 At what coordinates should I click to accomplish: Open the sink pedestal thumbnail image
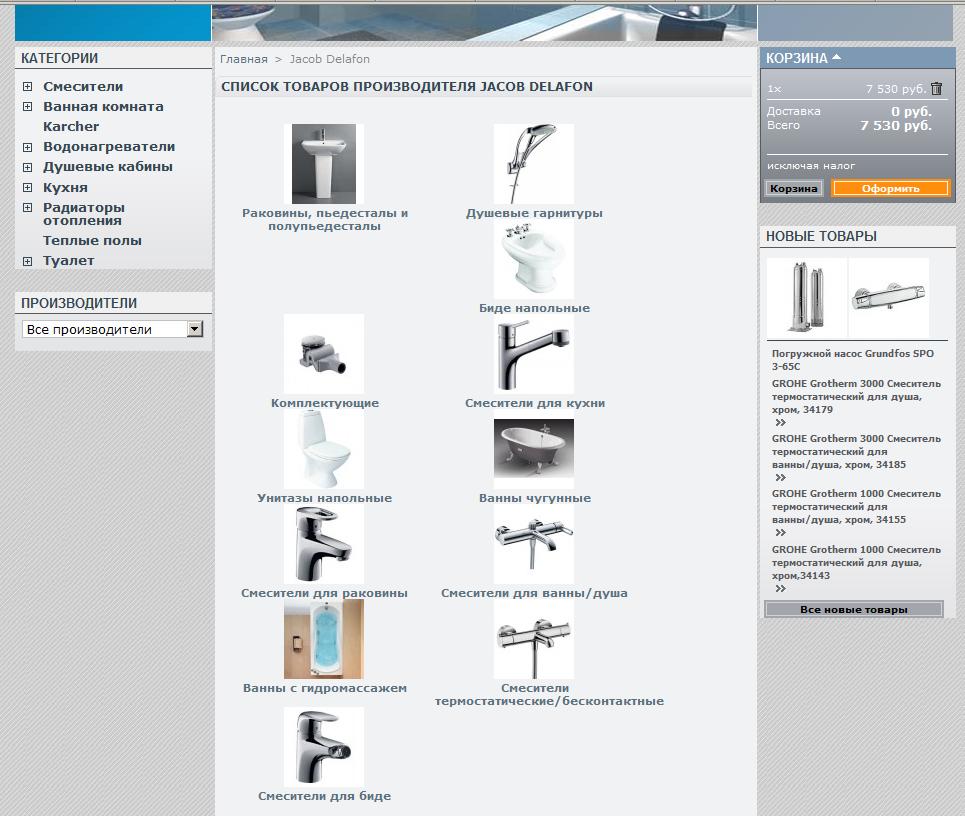[x=324, y=164]
